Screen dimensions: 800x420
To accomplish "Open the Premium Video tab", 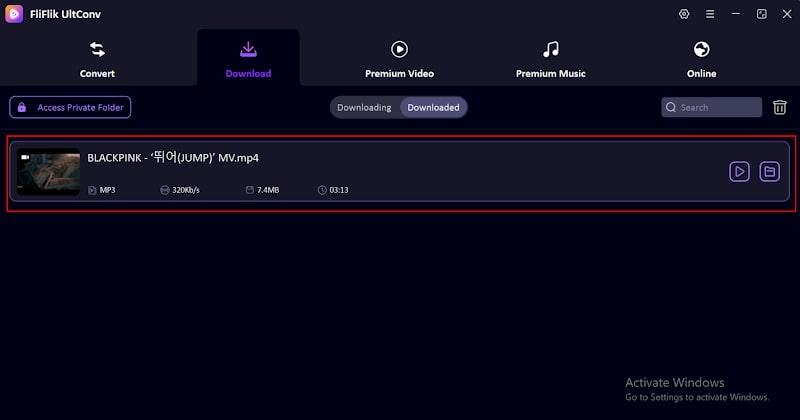I will click(x=399, y=59).
